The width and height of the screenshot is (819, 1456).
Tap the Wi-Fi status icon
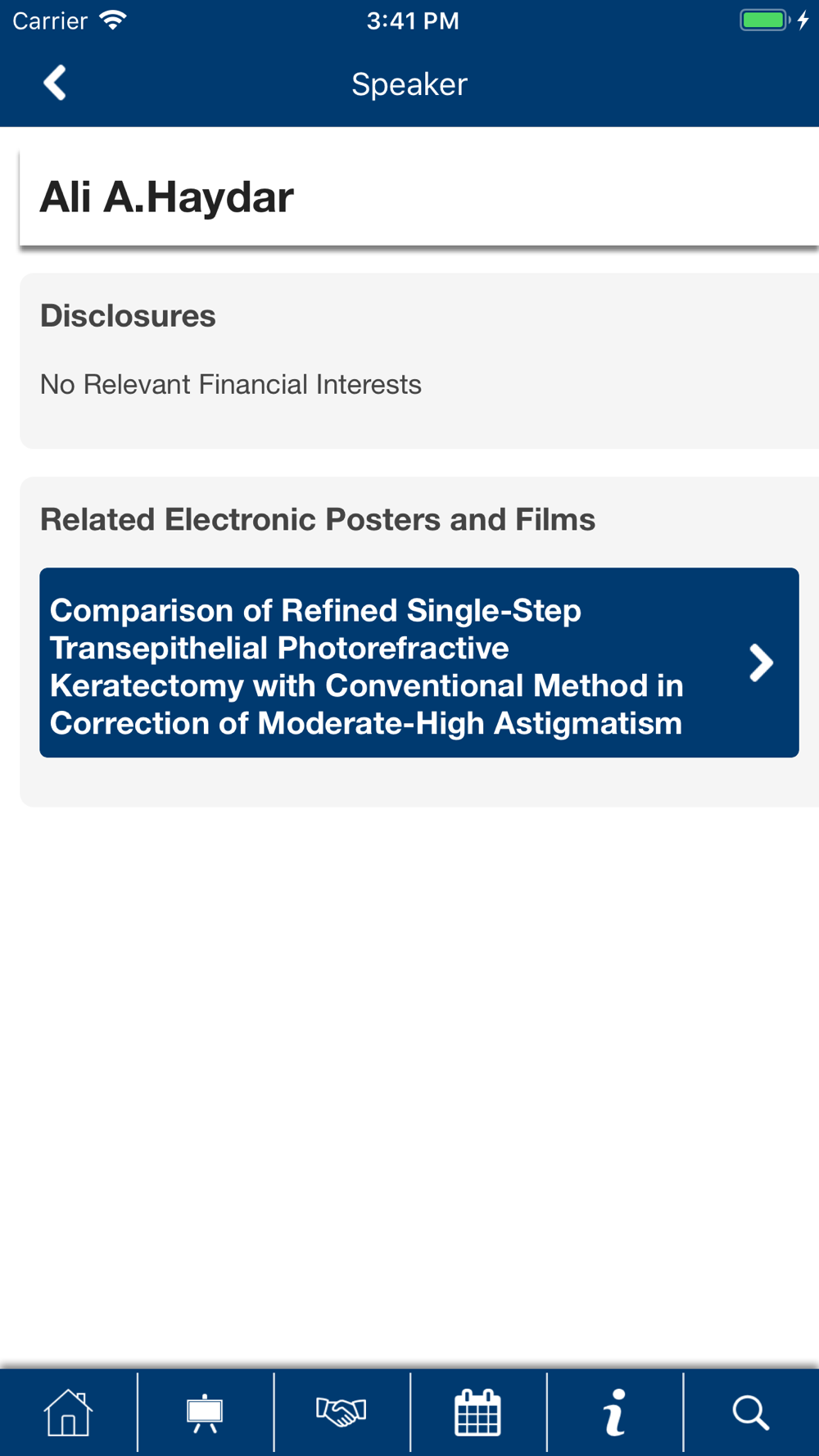click(113, 20)
